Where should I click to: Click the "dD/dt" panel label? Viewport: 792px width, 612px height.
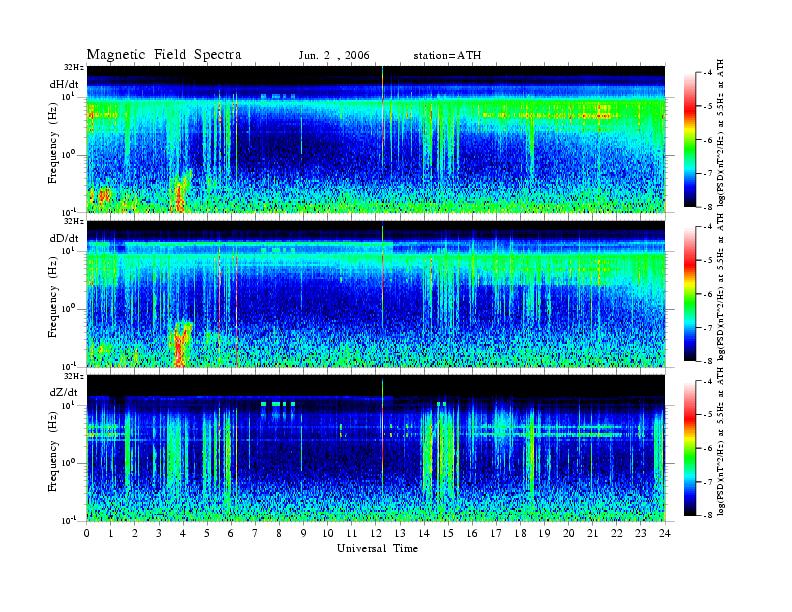[64, 238]
